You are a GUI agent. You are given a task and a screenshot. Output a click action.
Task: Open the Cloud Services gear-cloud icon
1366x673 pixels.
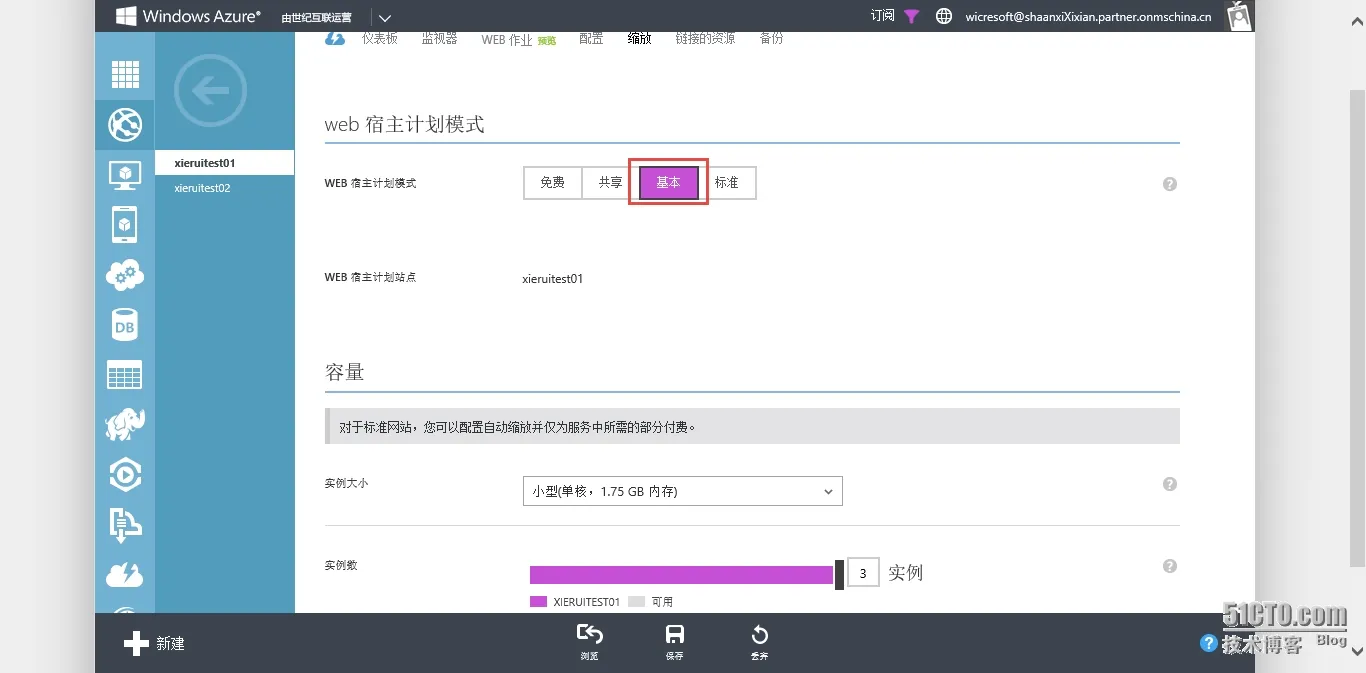point(125,275)
